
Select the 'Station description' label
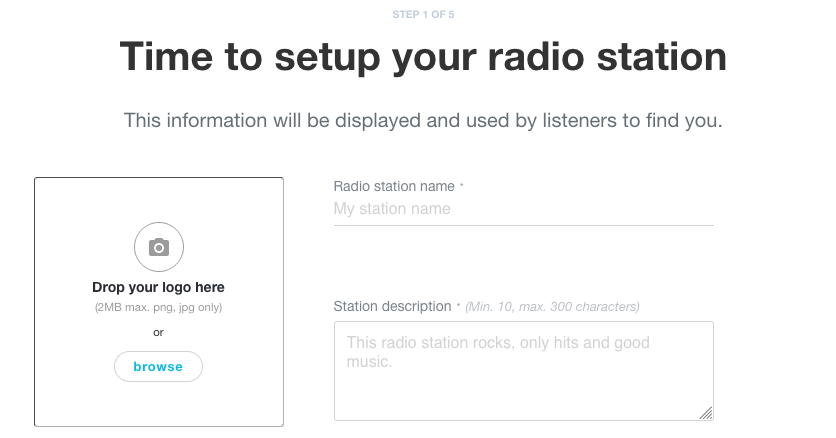click(392, 306)
